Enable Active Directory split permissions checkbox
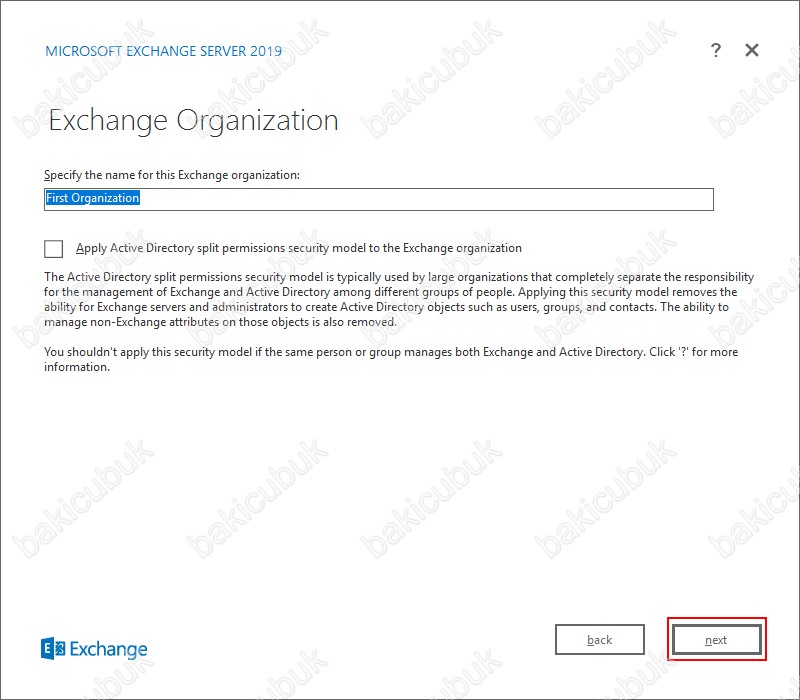The height and width of the screenshot is (700, 800). click(54, 248)
